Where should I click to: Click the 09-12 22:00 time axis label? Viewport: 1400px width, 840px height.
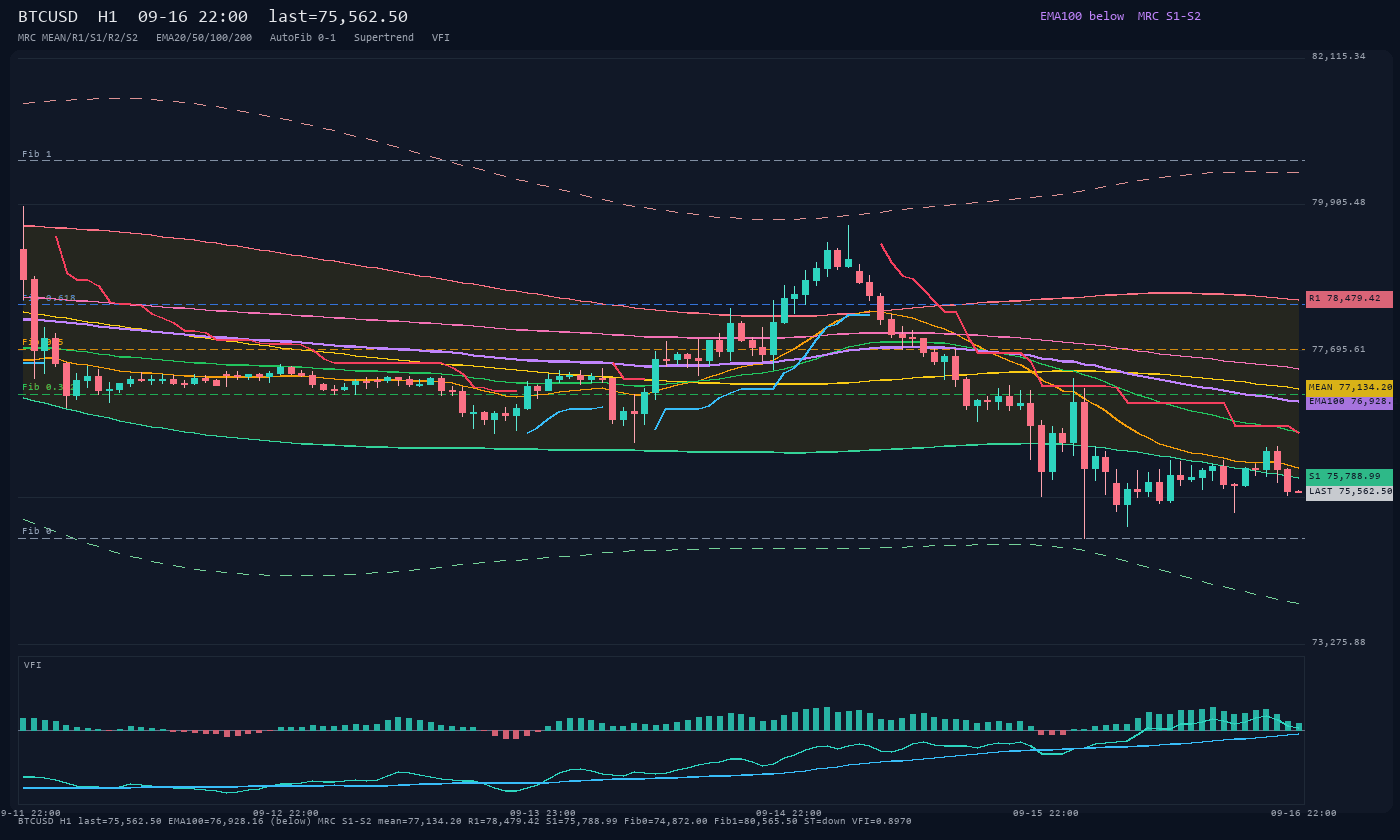pyautogui.click(x=286, y=813)
